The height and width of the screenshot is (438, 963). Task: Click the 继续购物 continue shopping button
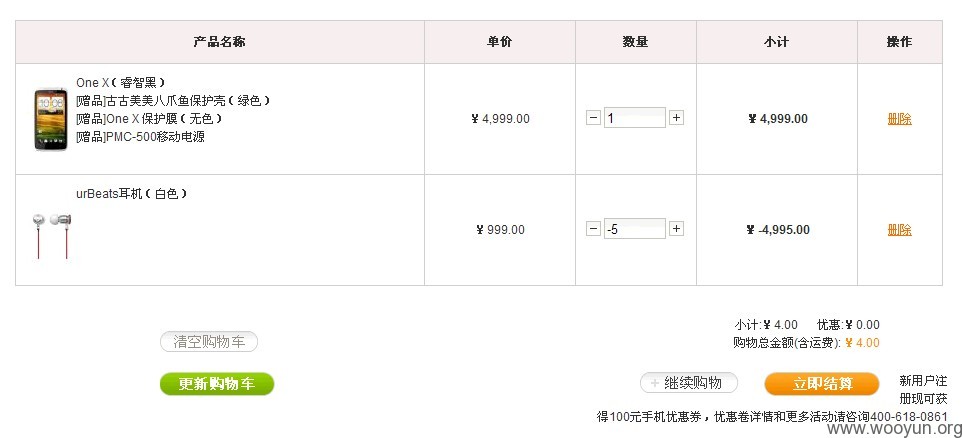click(x=689, y=383)
